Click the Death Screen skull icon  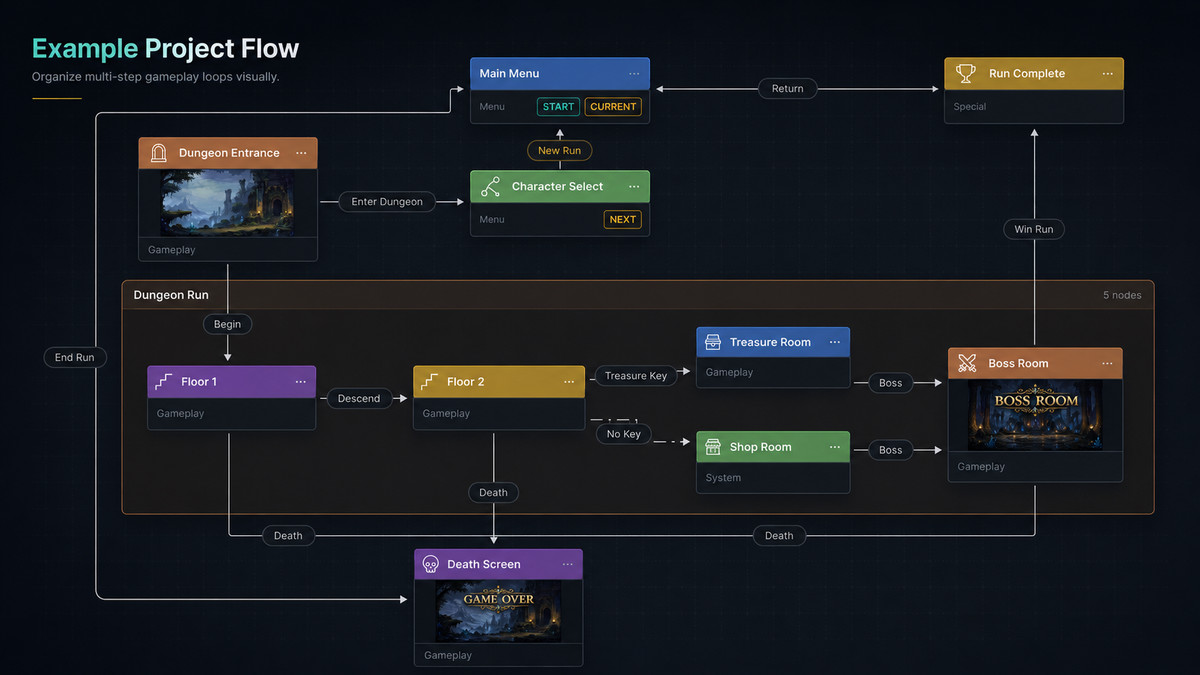click(431, 564)
